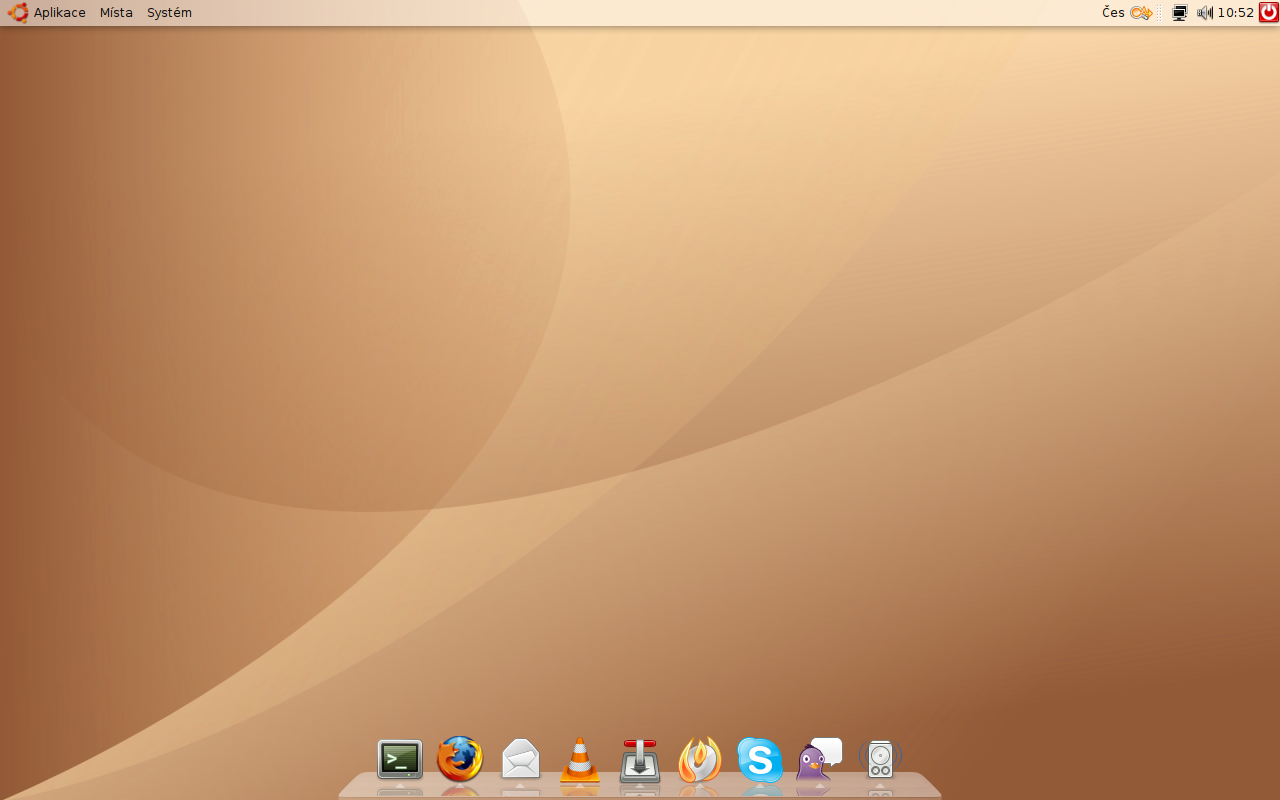Click the dotted applet handle in panel
Image resolution: width=1280 pixels, height=800 pixels.
[1160, 13]
